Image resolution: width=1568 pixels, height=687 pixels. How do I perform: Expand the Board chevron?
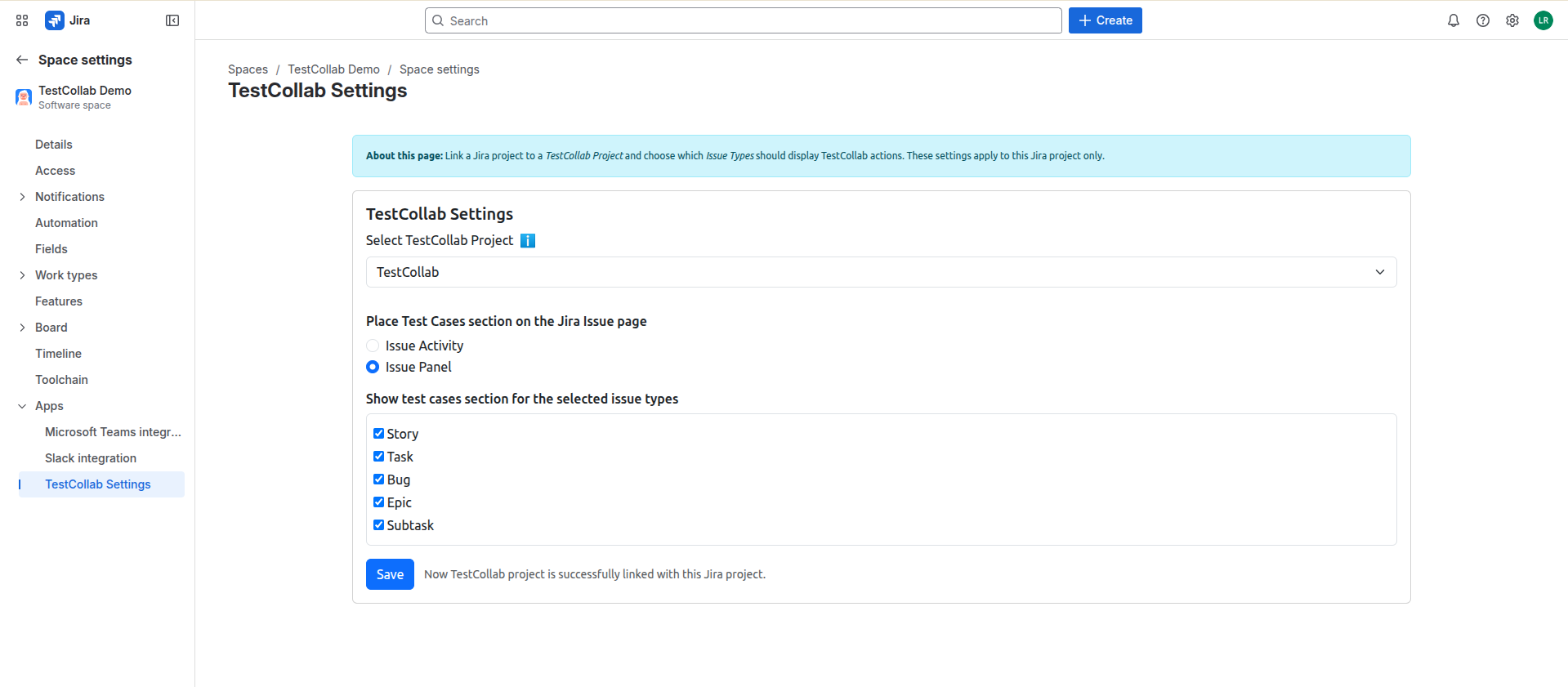coord(22,328)
